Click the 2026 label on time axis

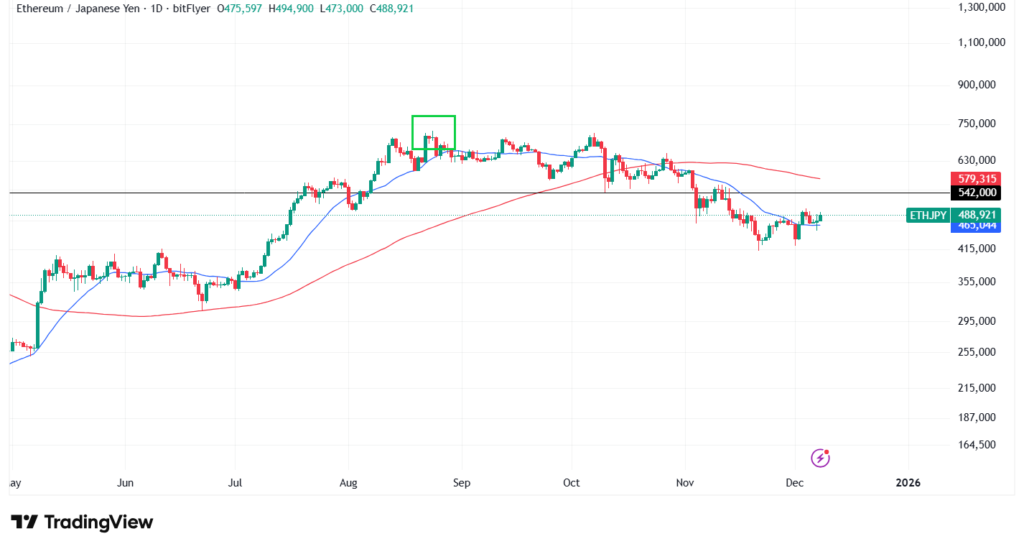[908, 483]
